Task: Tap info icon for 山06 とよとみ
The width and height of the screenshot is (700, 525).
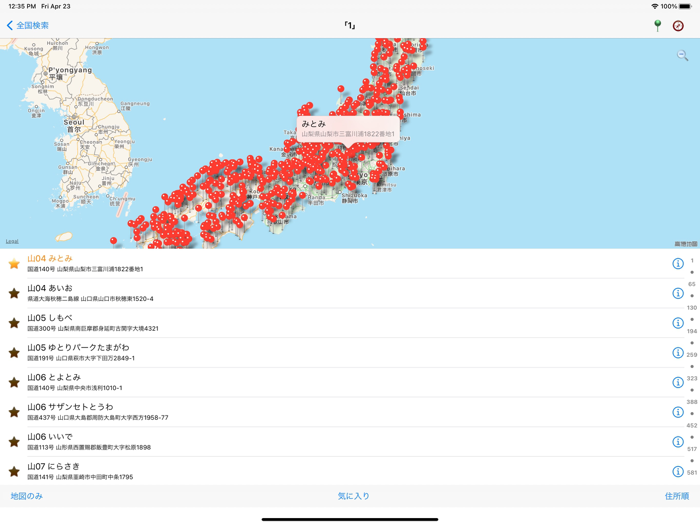Action: click(677, 382)
